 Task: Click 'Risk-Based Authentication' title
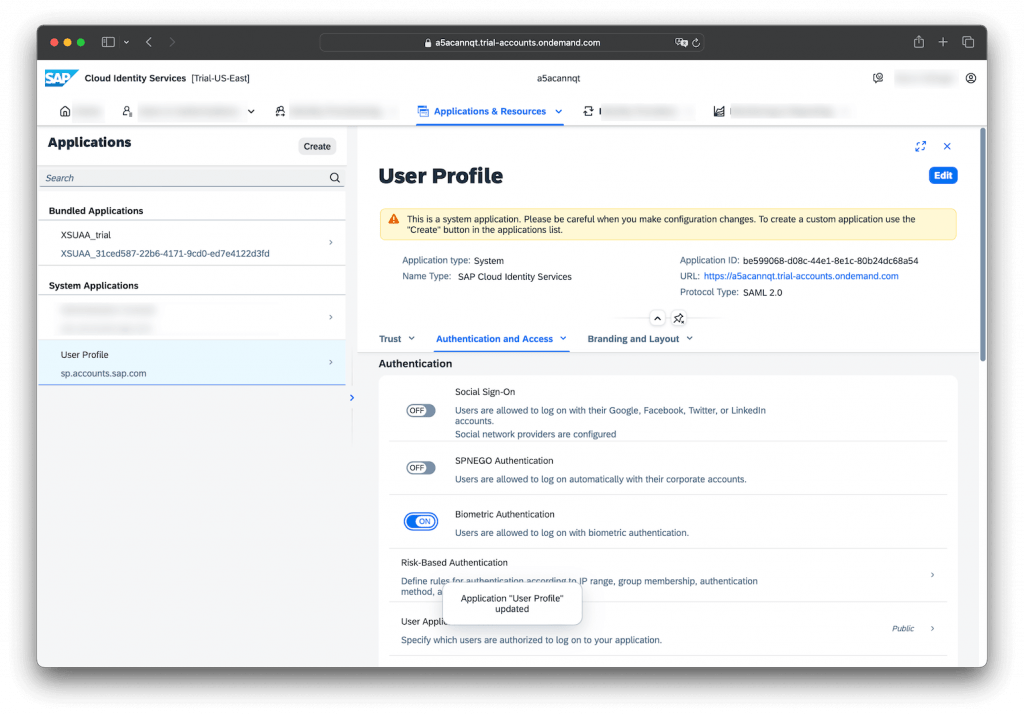click(454, 562)
